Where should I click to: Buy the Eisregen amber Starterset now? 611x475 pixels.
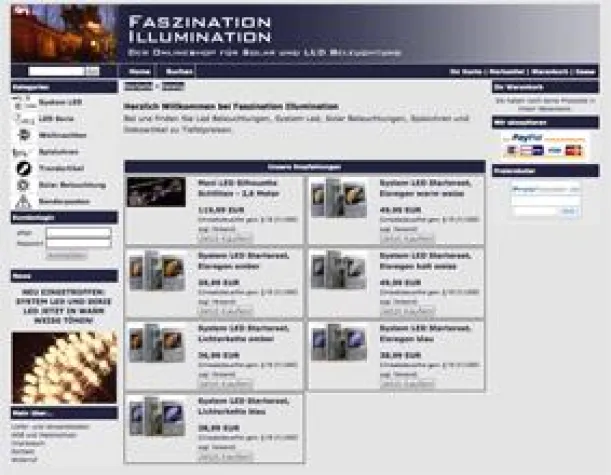225,311
